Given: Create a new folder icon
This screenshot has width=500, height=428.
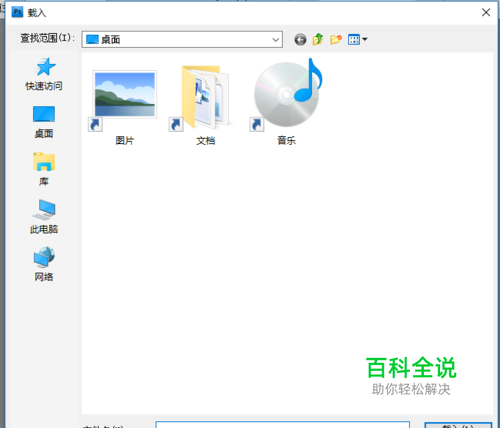Looking at the screenshot, I should click(x=336, y=39).
